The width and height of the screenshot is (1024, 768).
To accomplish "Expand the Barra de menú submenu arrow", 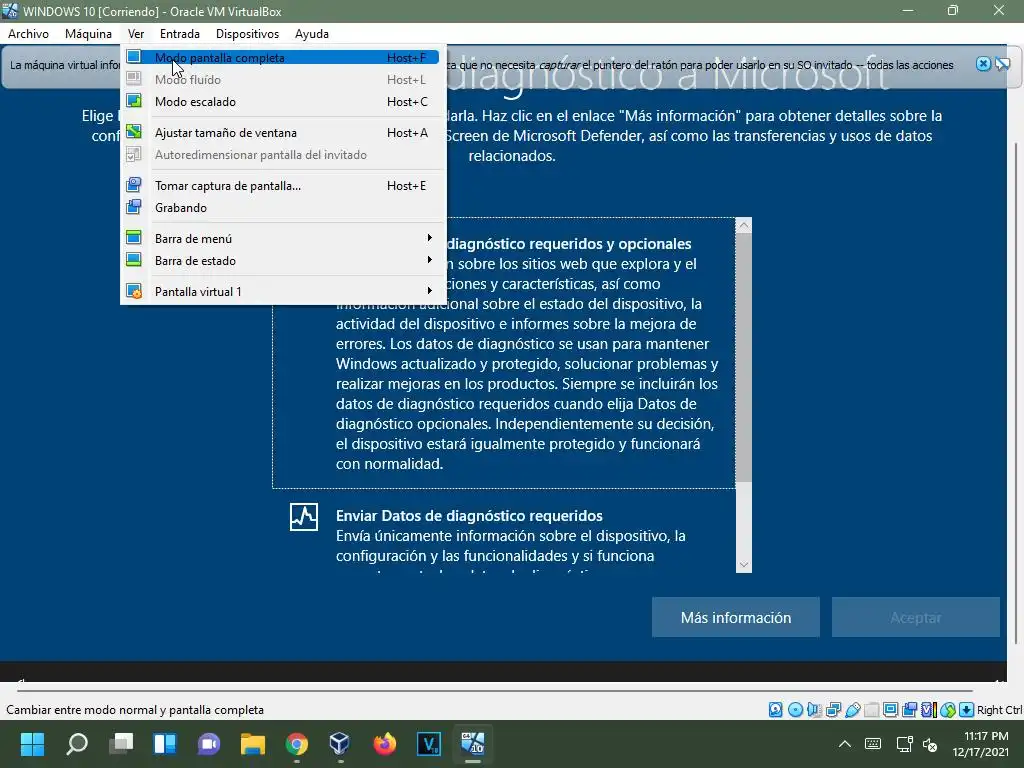I will click(x=429, y=238).
